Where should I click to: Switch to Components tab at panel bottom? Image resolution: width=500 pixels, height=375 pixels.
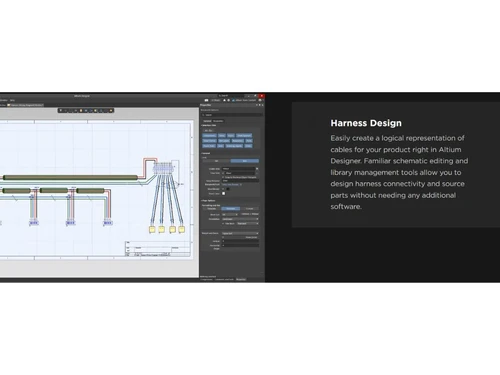click(206, 279)
